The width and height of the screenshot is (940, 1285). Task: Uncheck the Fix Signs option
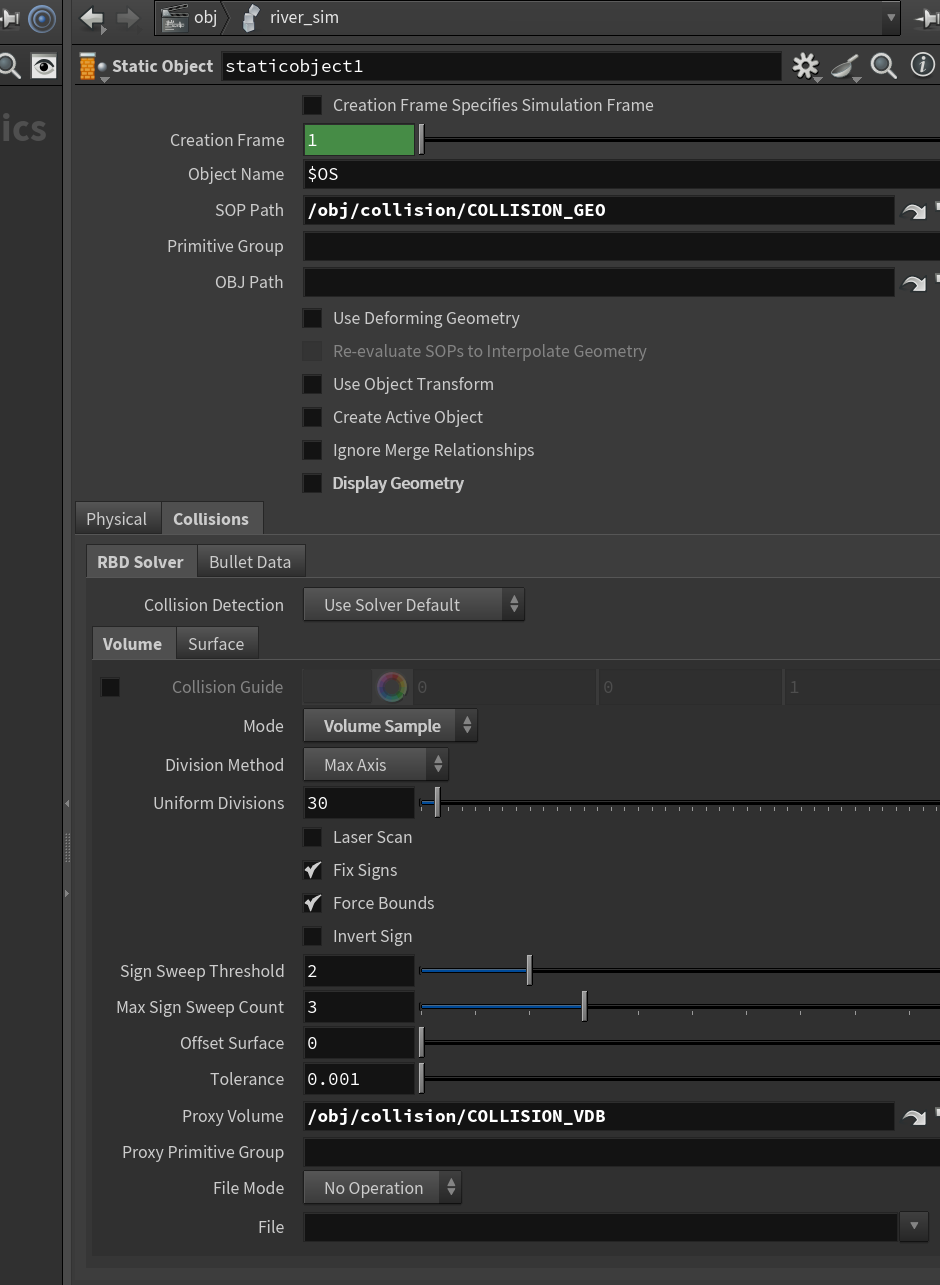click(313, 870)
